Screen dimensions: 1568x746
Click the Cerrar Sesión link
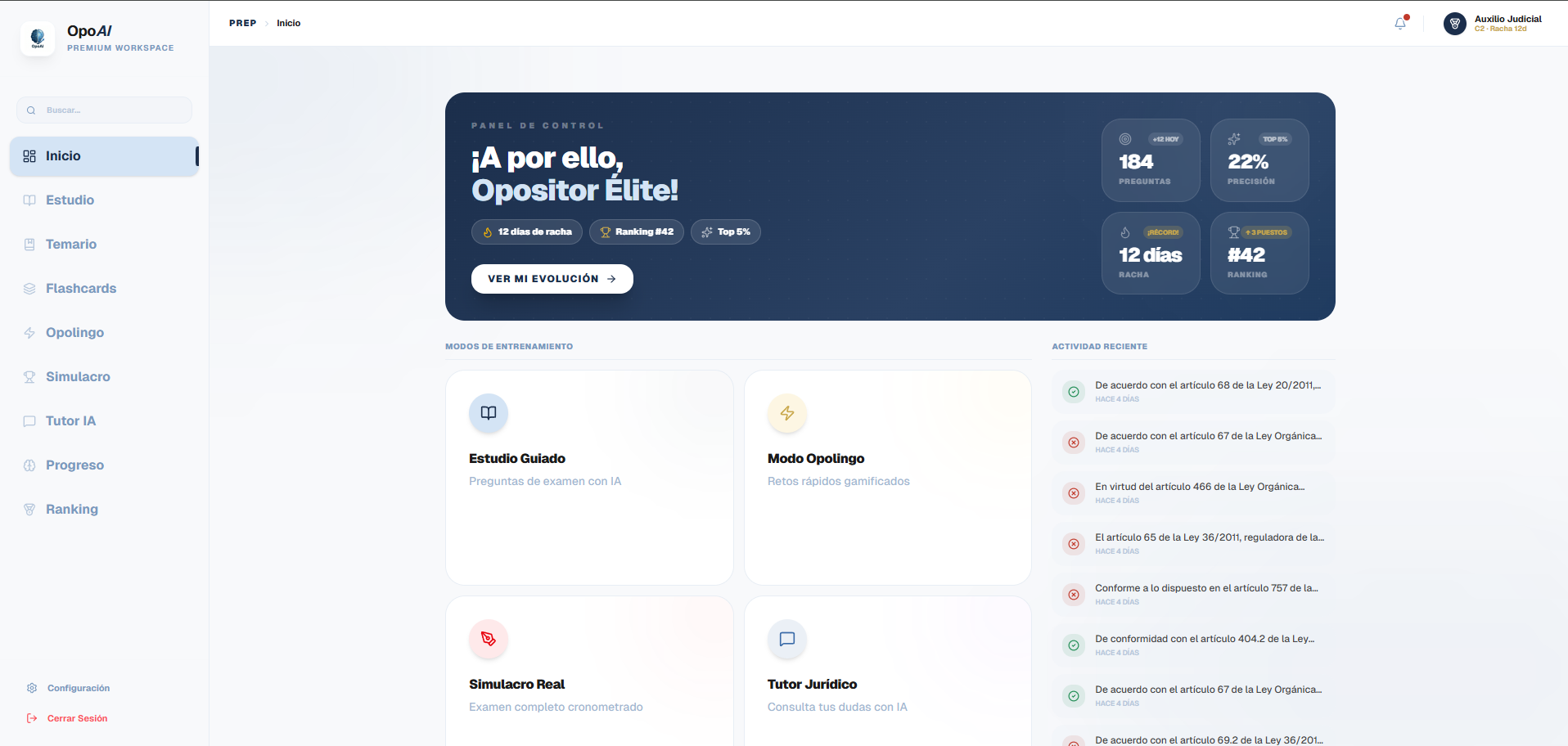pyautogui.click(x=77, y=718)
